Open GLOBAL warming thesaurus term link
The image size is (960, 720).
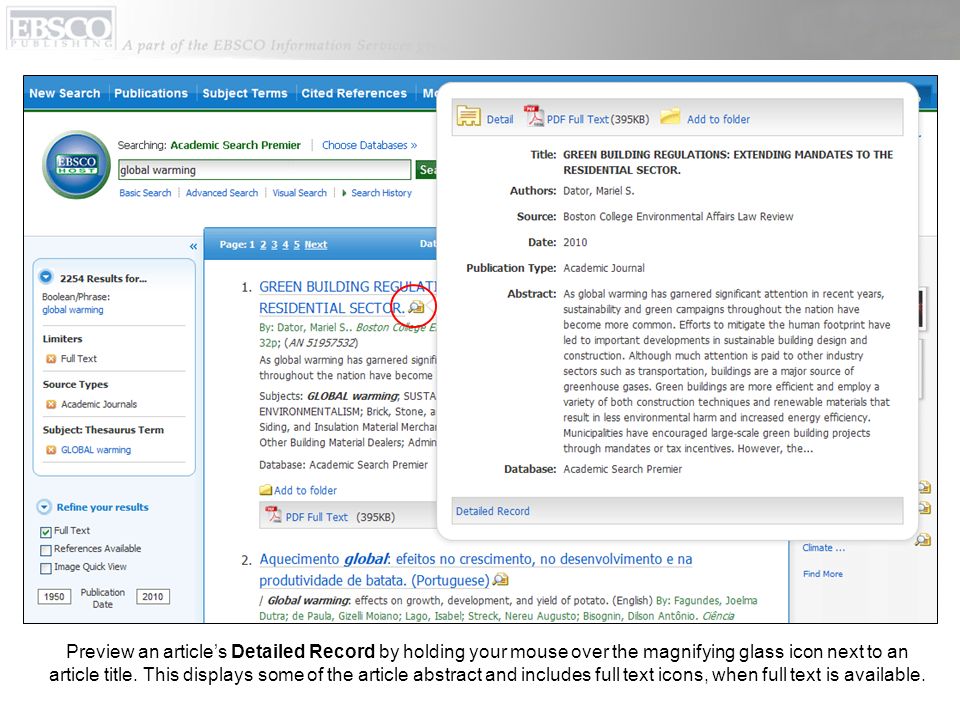[x=96, y=450]
